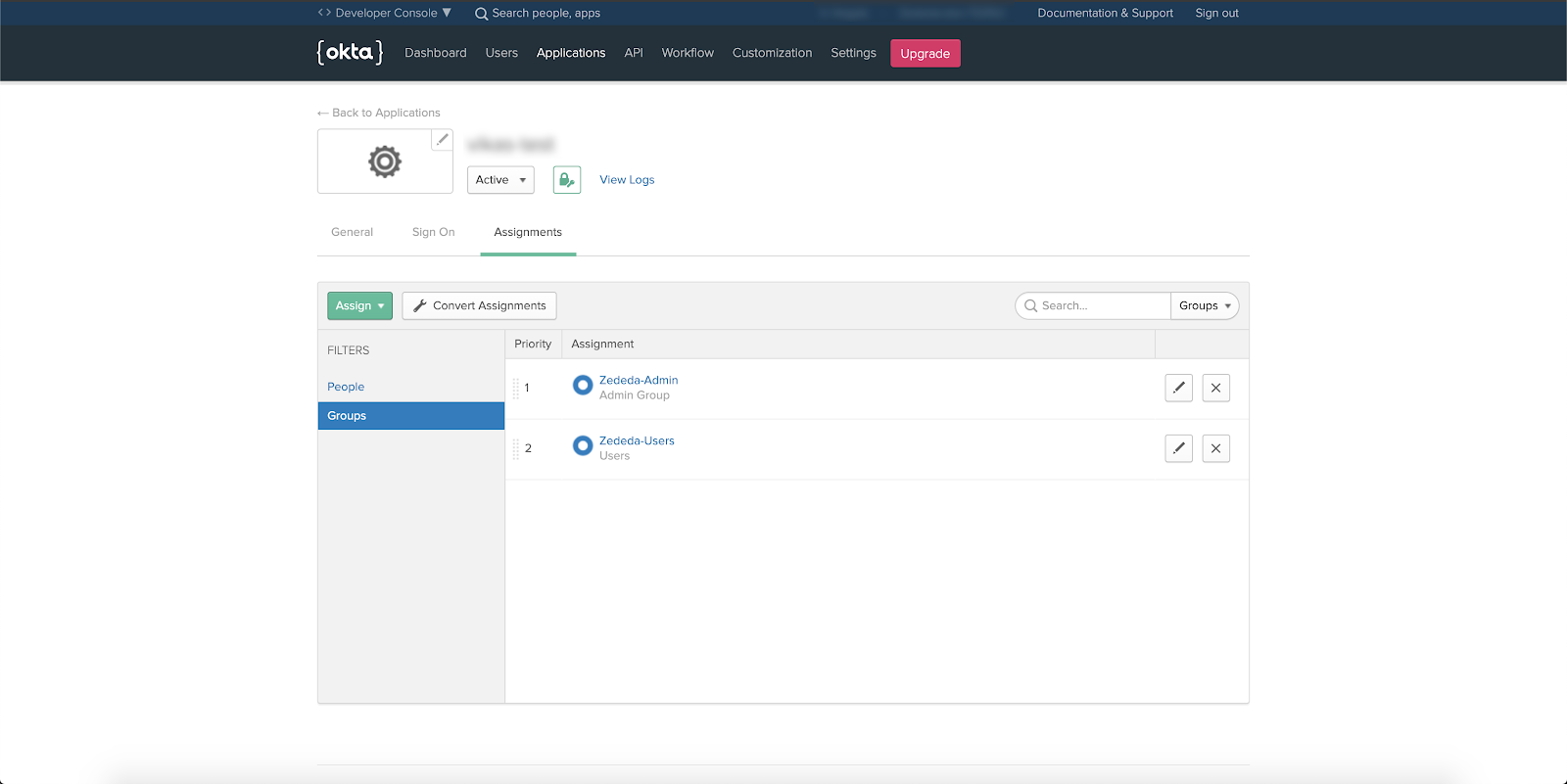Switch to the Sign On tab
1567x784 pixels.
point(433,232)
